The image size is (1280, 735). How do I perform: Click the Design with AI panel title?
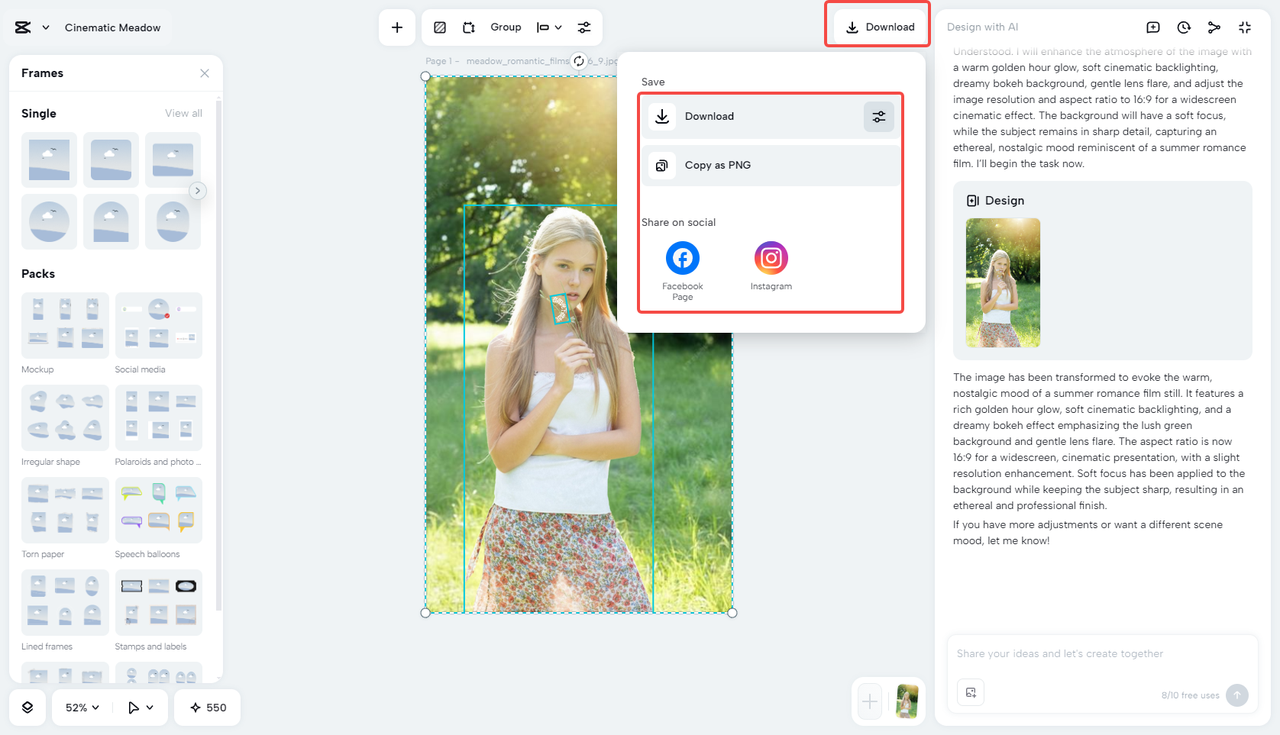click(x=982, y=28)
